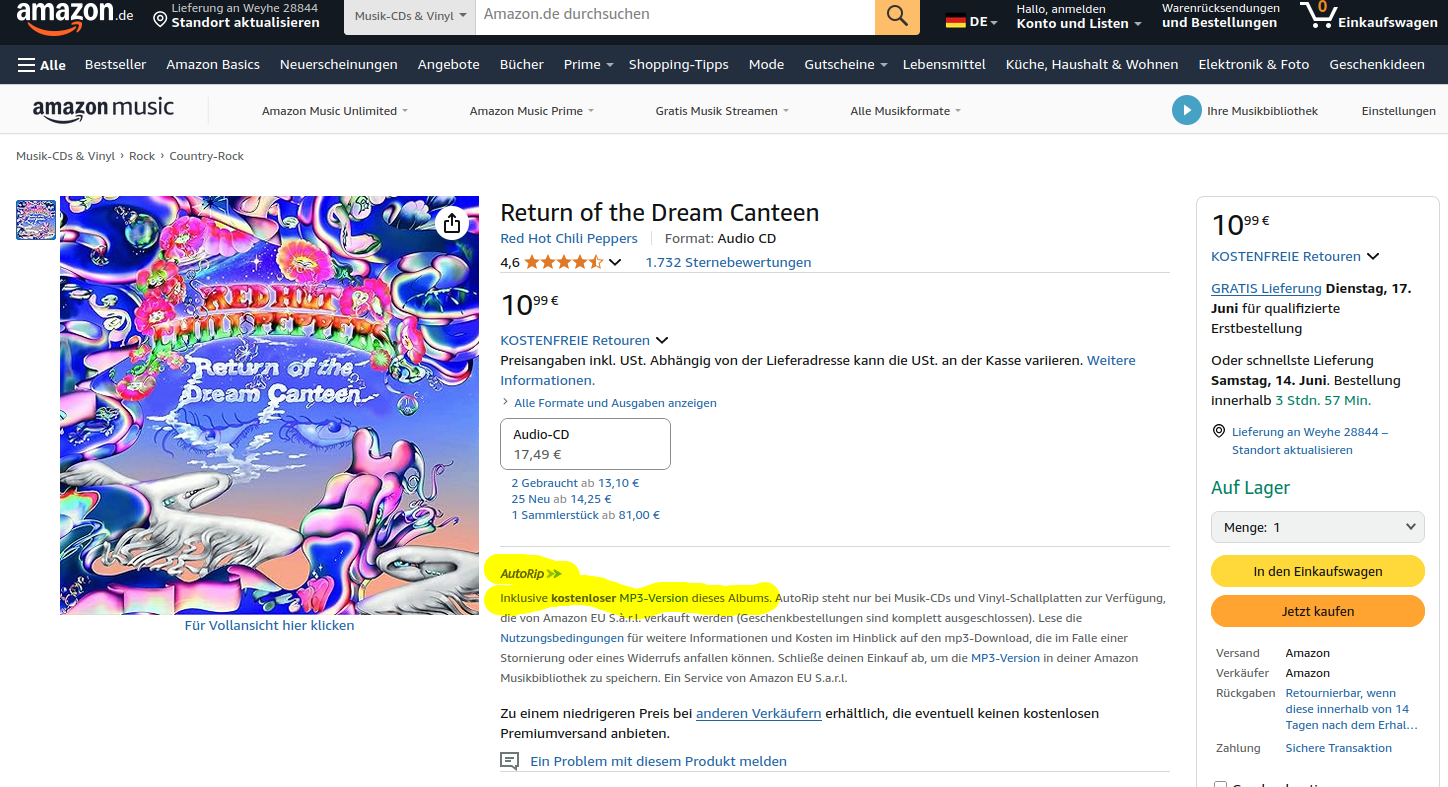The width and height of the screenshot is (1448, 787).
Task: Go to Bestseller in navigation bar
Action: point(116,64)
